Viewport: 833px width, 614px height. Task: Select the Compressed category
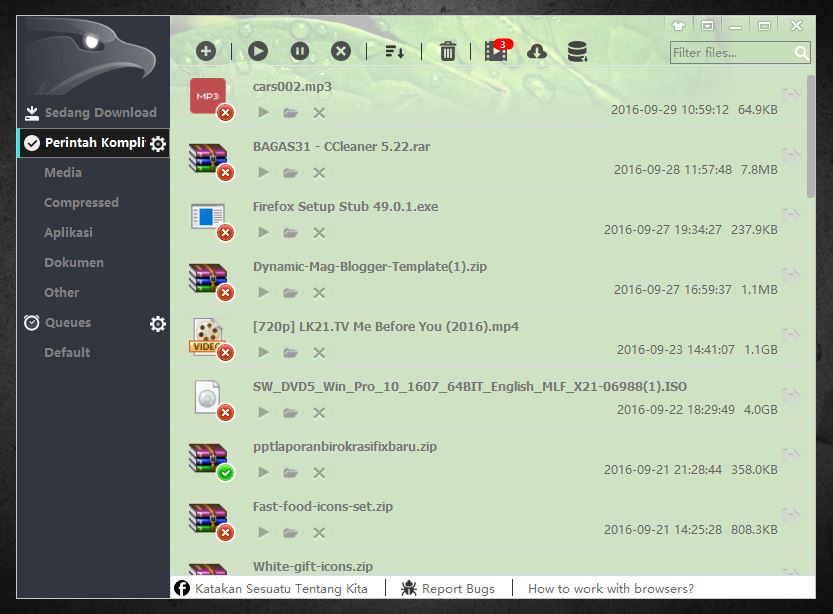click(81, 202)
